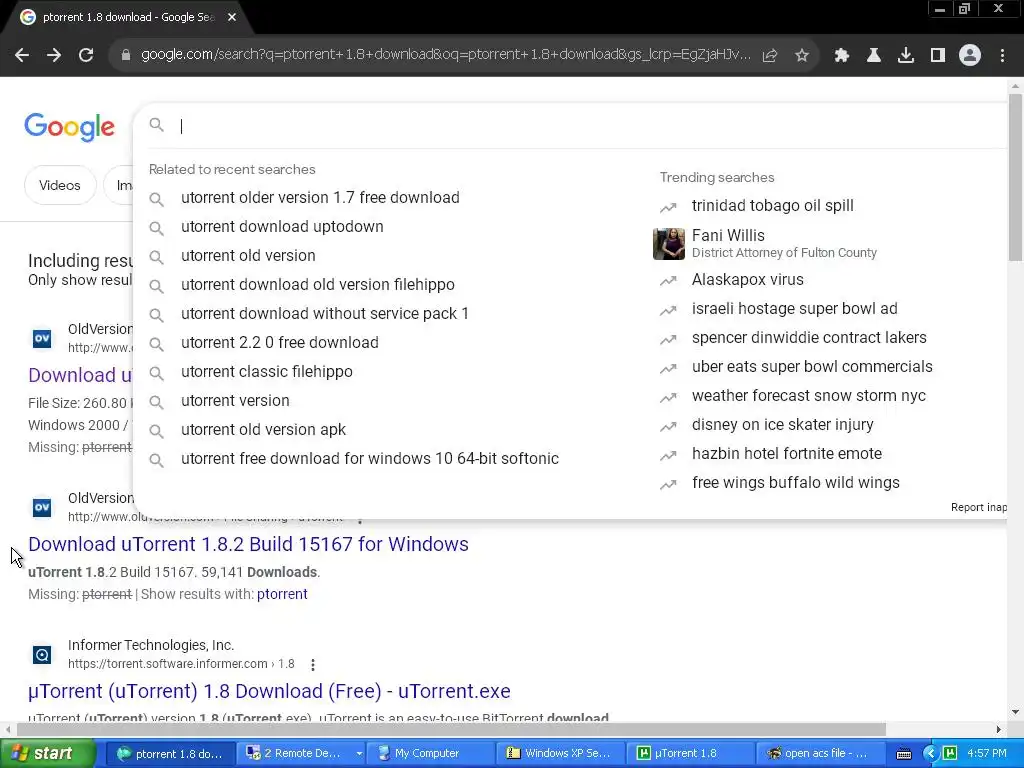Open trending 'weather forecast snow storm nyc'

808,396
